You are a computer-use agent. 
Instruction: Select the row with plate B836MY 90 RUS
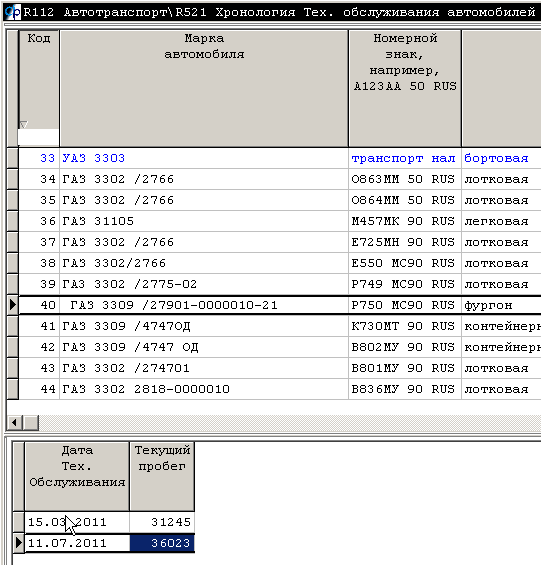click(x=274, y=389)
